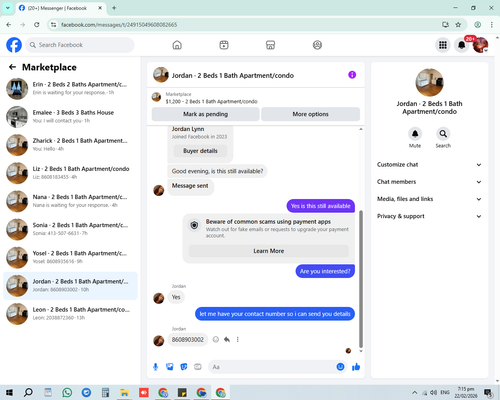The width and height of the screenshot is (500, 400).
Task: Expand Media, files and links section
Action: (x=429, y=199)
